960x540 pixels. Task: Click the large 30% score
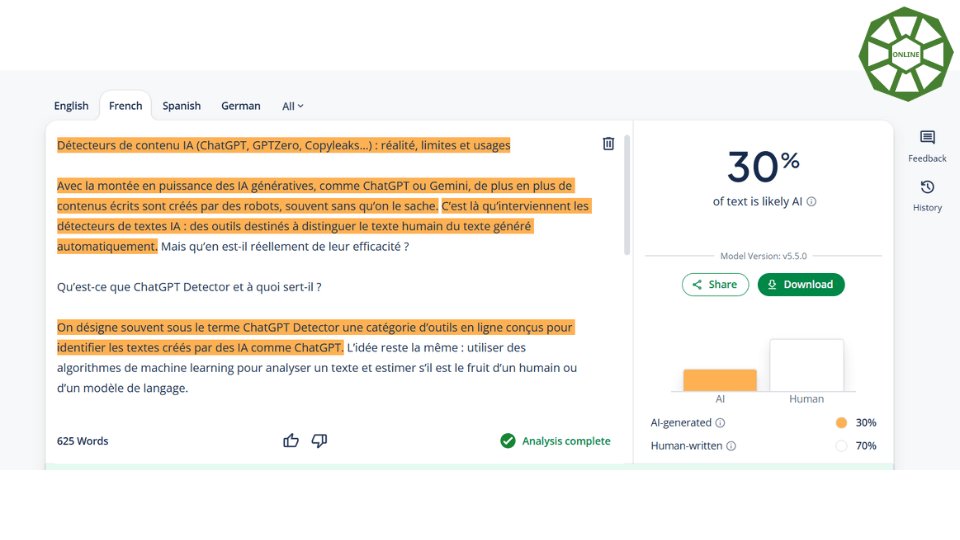pyautogui.click(x=763, y=167)
